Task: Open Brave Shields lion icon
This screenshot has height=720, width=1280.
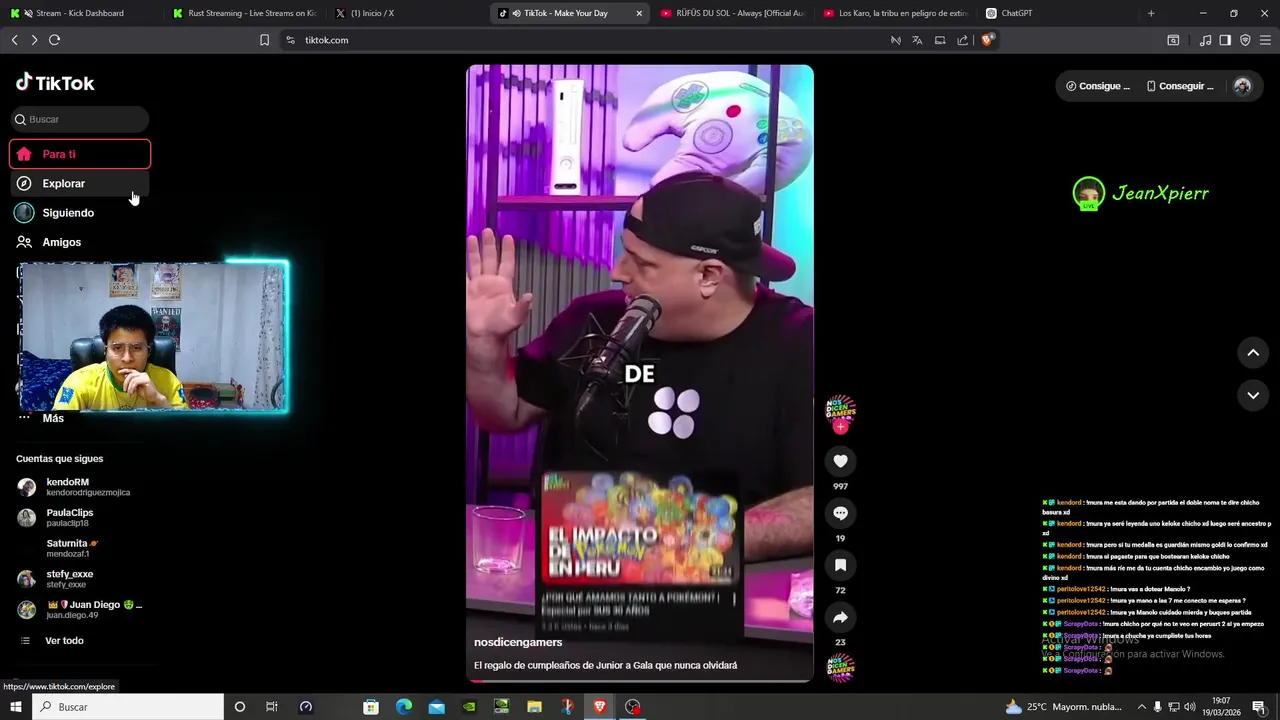Action: 987,40
